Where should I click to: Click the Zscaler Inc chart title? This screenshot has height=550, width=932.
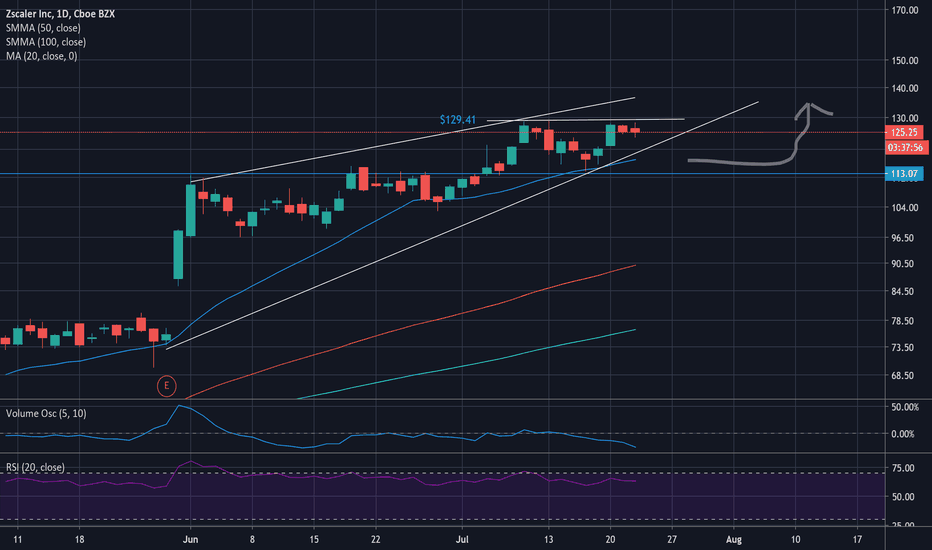[60, 14]
